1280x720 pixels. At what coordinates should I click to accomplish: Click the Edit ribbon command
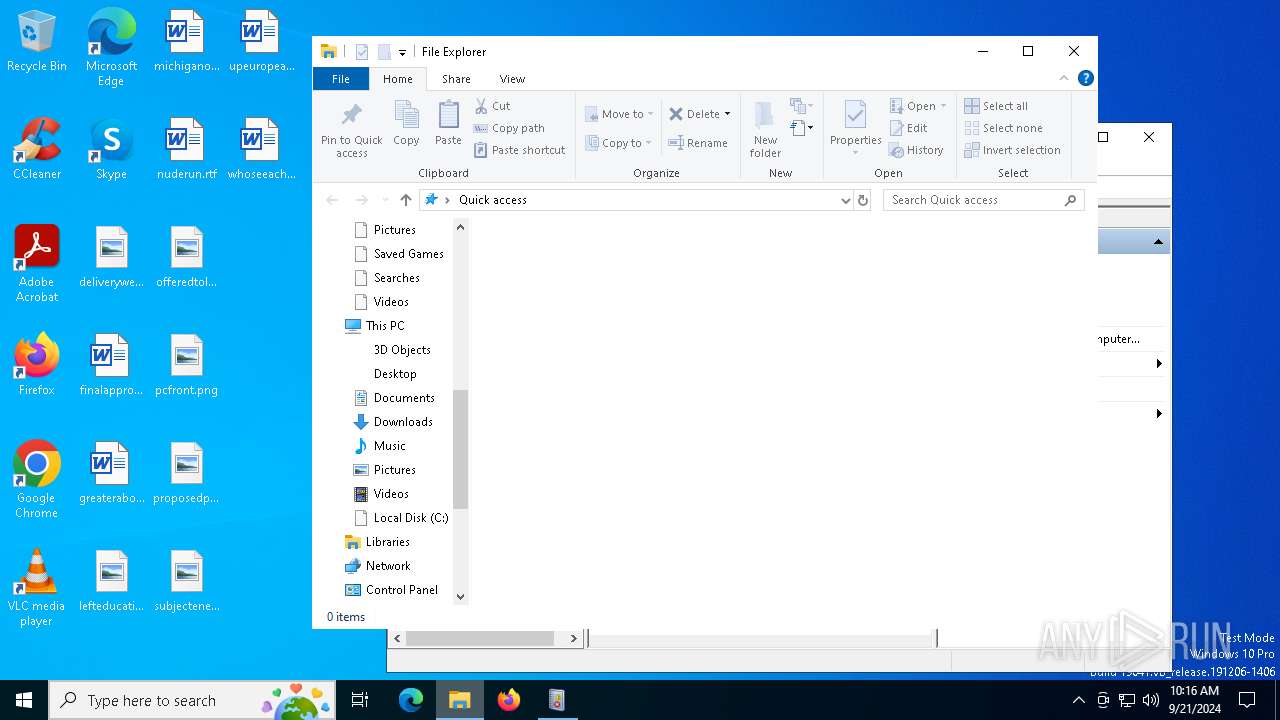908,128
